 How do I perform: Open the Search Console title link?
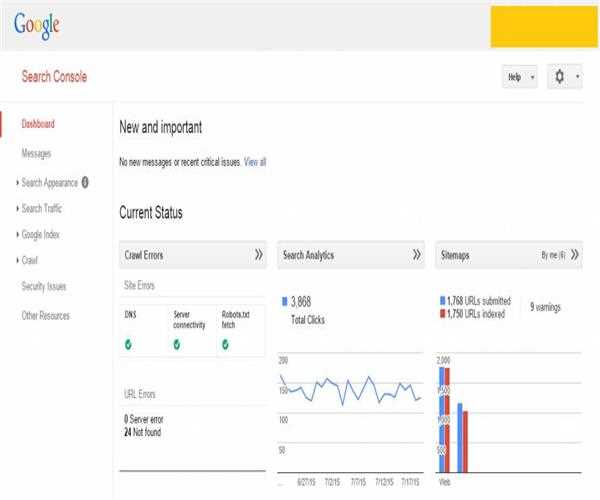click(54, 77)
